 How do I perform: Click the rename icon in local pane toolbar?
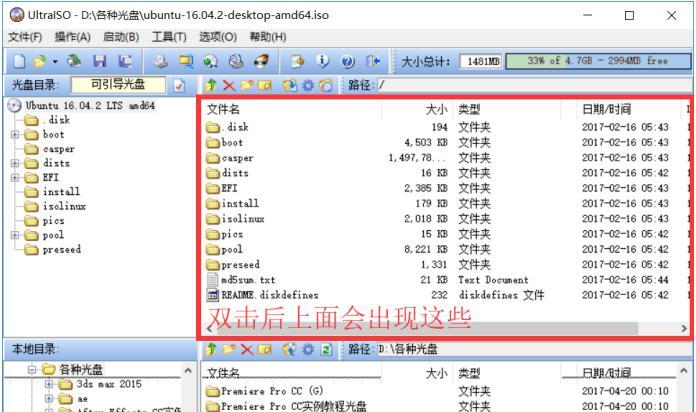265,350
